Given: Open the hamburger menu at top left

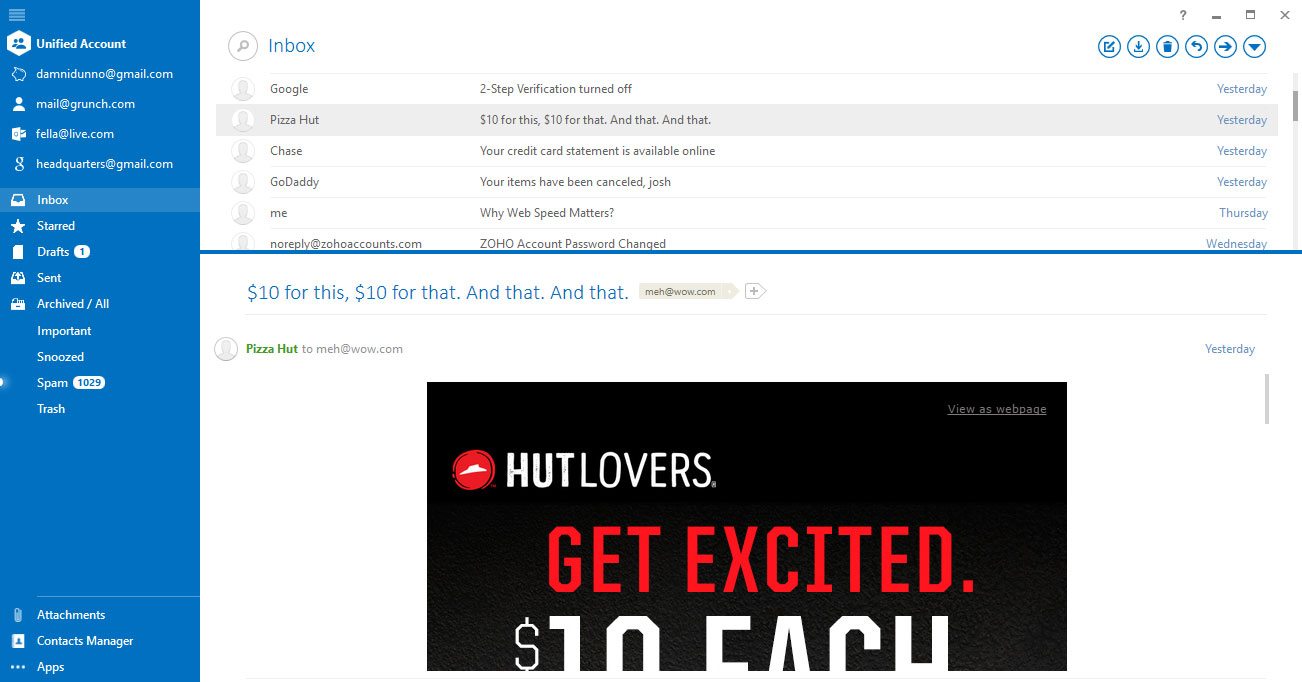Looking at the screenshot, I should (x=17, y=14).
